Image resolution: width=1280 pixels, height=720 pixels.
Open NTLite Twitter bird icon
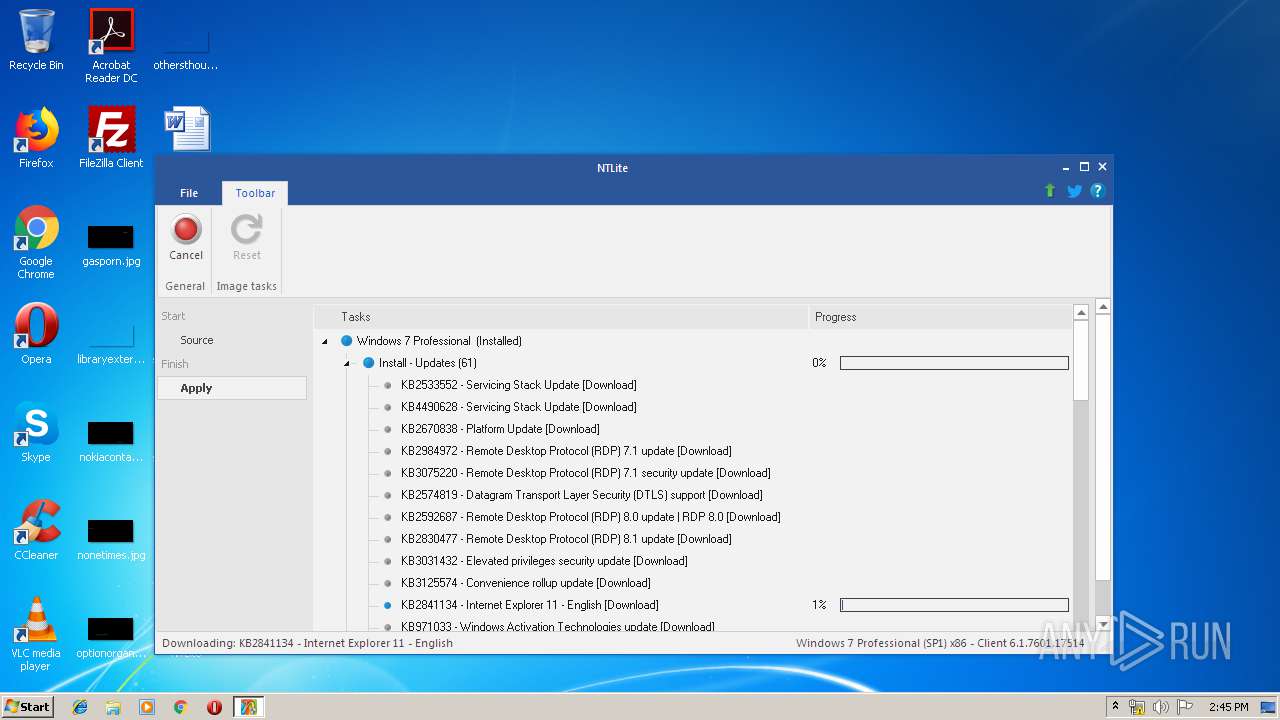[1074, 191]
